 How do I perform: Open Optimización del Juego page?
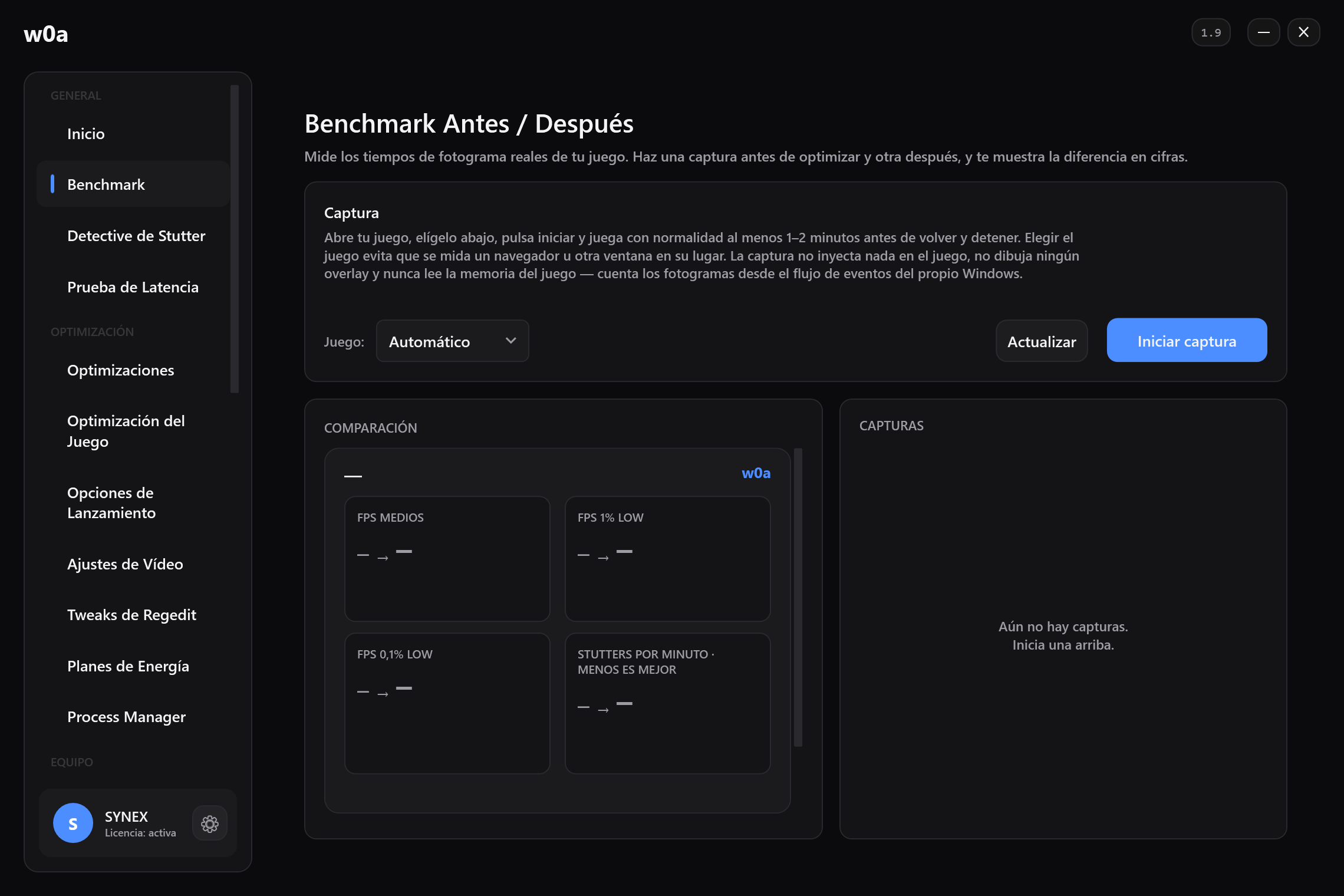[133, 431]
